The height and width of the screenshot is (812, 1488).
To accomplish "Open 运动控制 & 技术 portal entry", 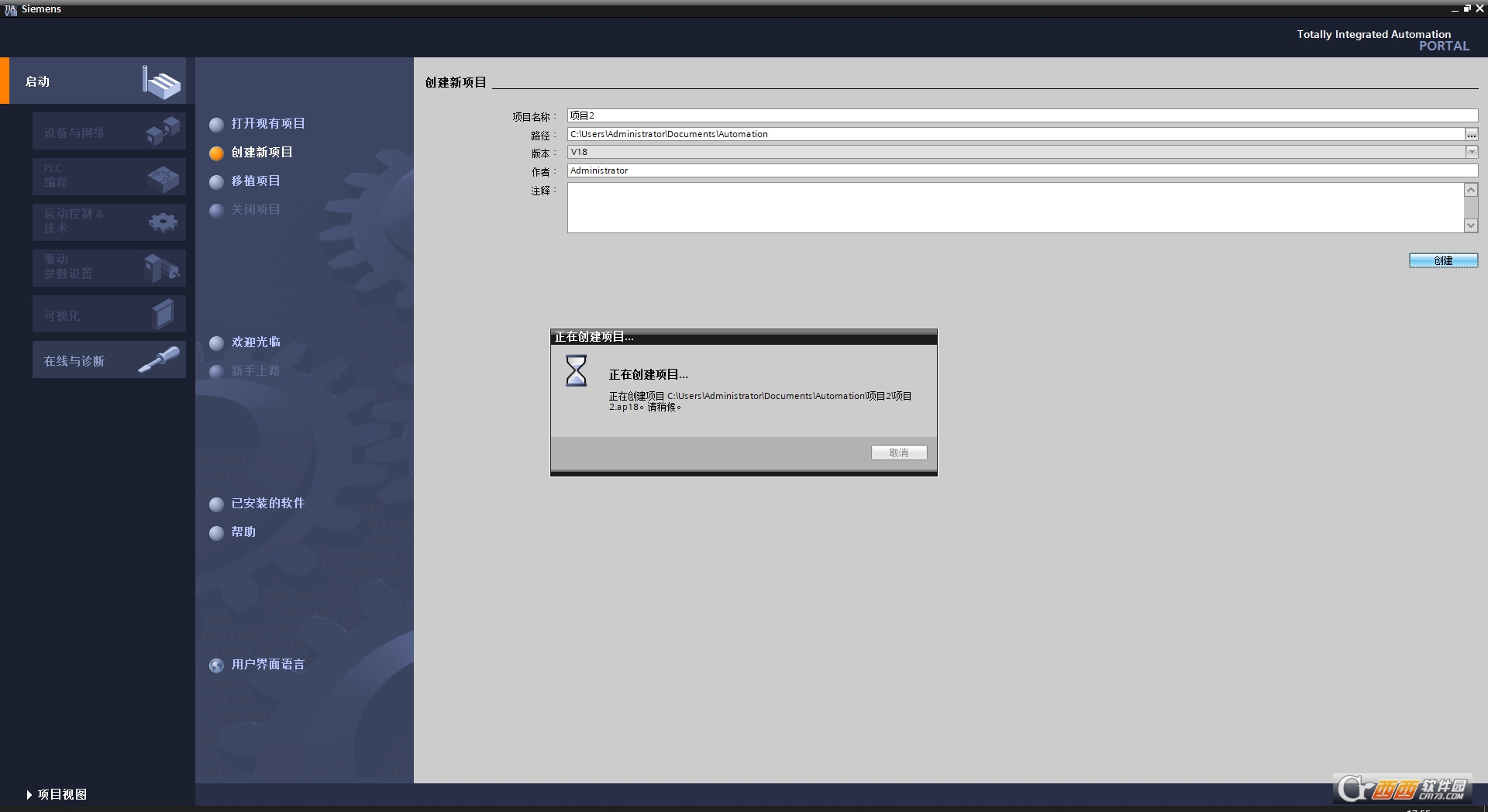I will (109, 222).
